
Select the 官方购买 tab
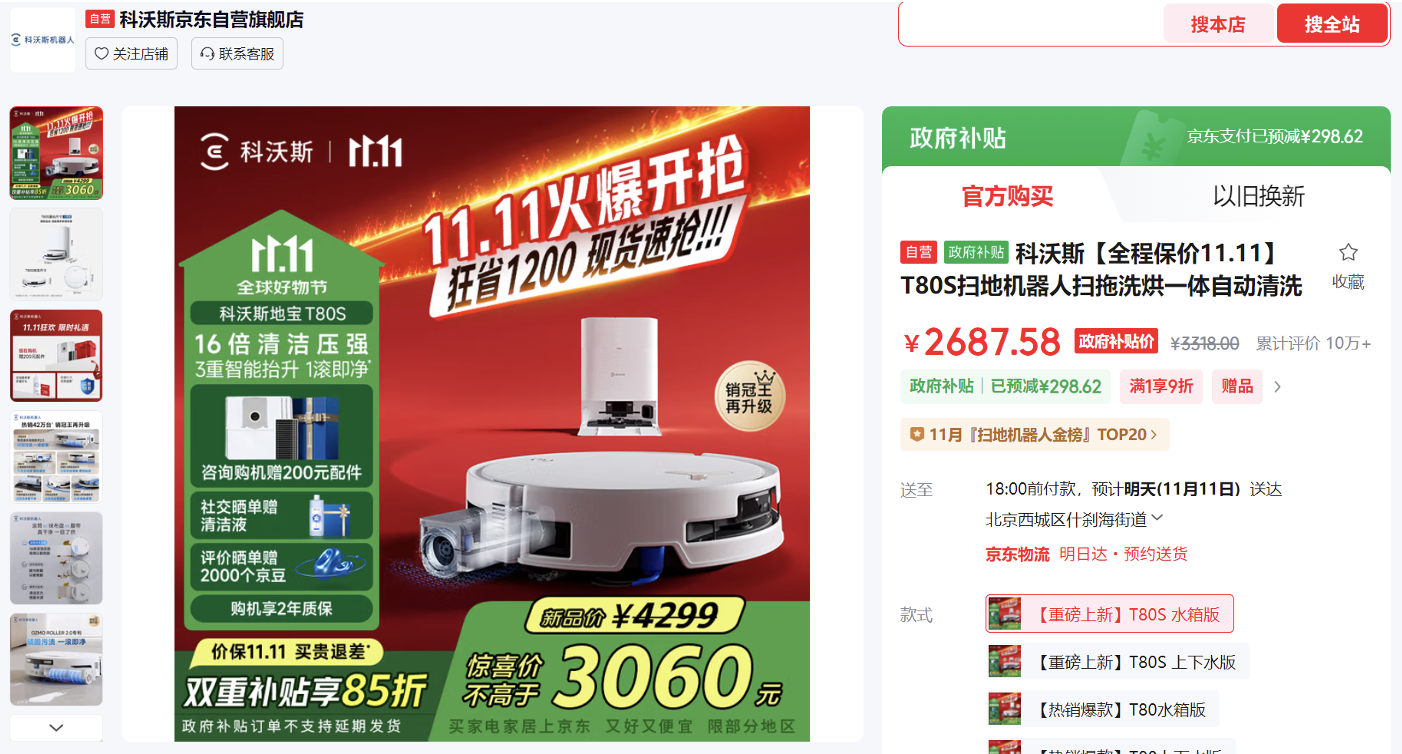point(1007,195)
